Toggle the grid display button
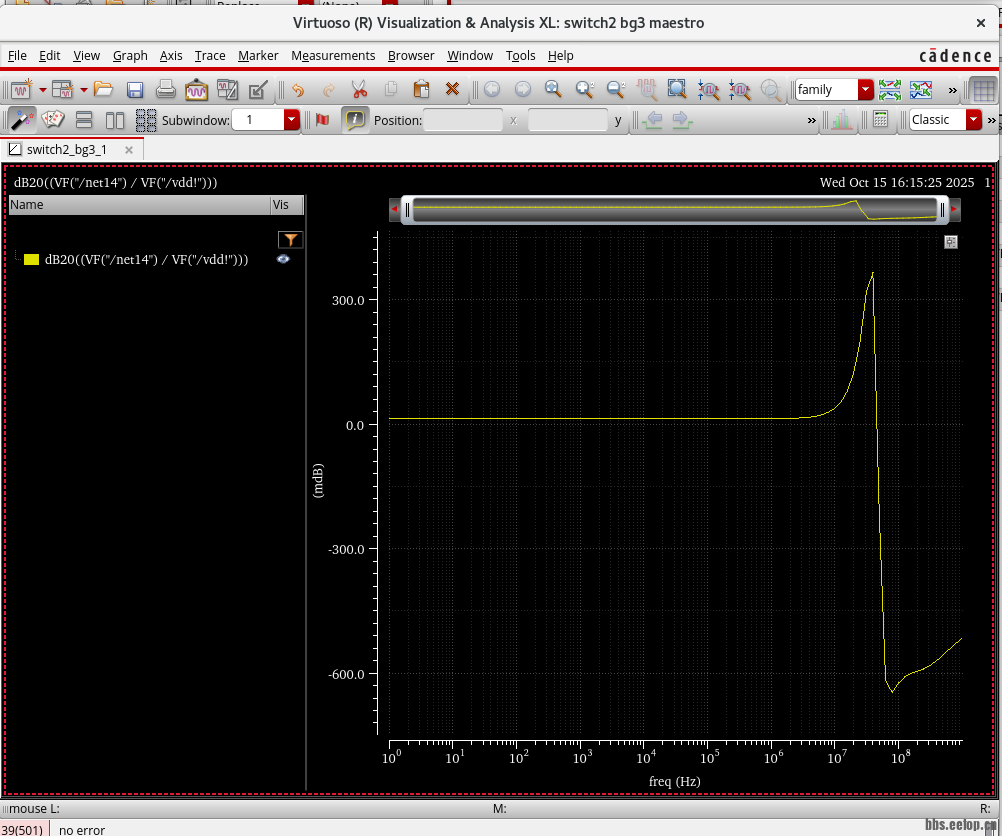 (x=983, y=90)
